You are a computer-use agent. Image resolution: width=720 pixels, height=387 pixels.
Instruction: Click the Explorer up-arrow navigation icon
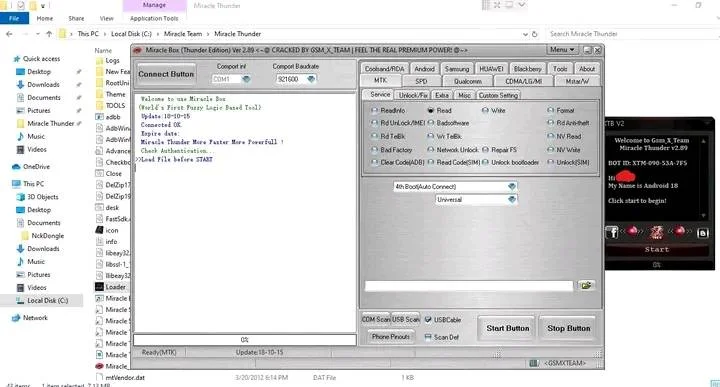(49, 34)
